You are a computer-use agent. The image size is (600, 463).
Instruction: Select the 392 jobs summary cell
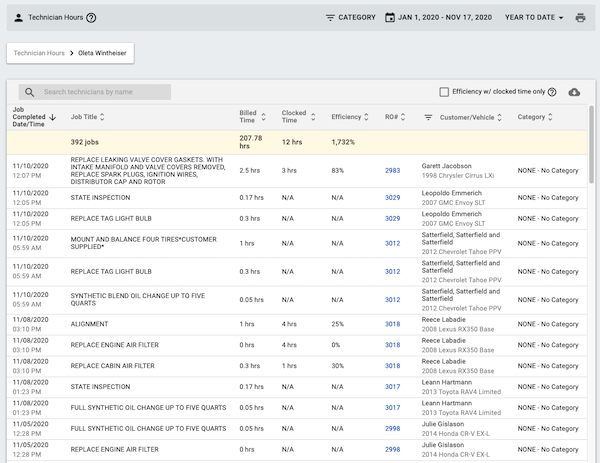point(85,142)
